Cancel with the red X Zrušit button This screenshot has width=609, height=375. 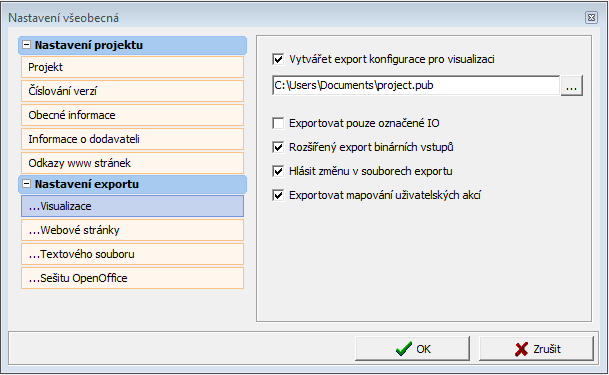pos(536,349)
